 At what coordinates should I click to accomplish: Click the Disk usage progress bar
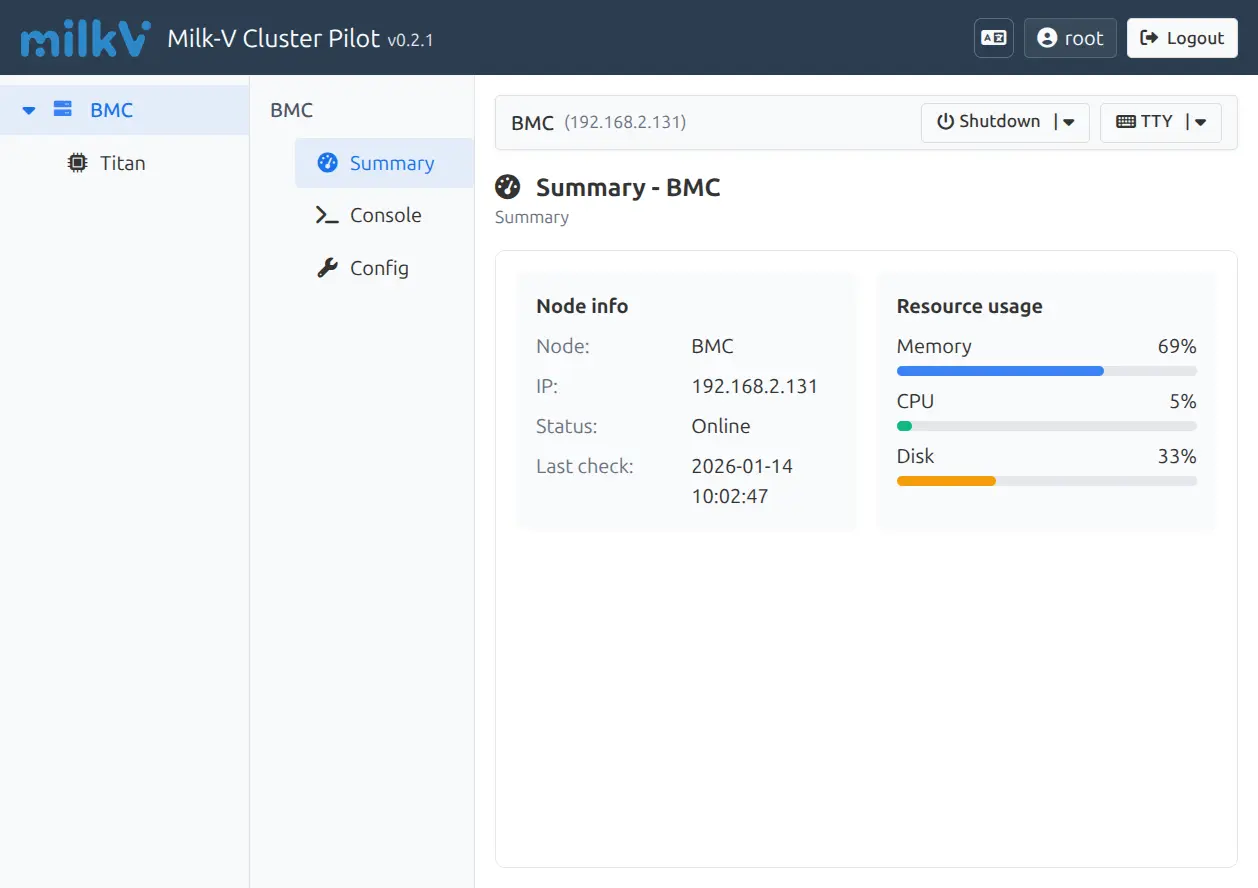(x=1046, y=481)
